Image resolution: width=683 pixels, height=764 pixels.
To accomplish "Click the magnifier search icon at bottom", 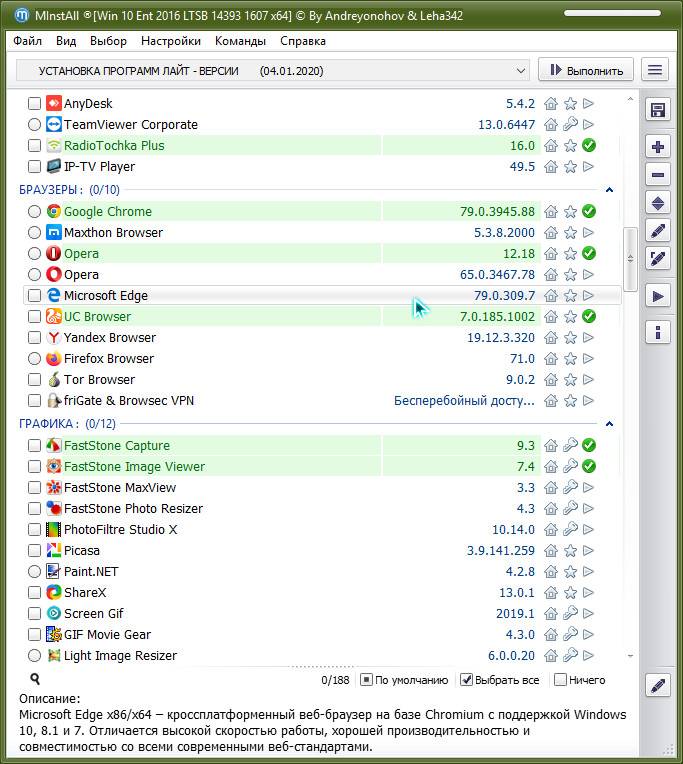I will (35, 679).
